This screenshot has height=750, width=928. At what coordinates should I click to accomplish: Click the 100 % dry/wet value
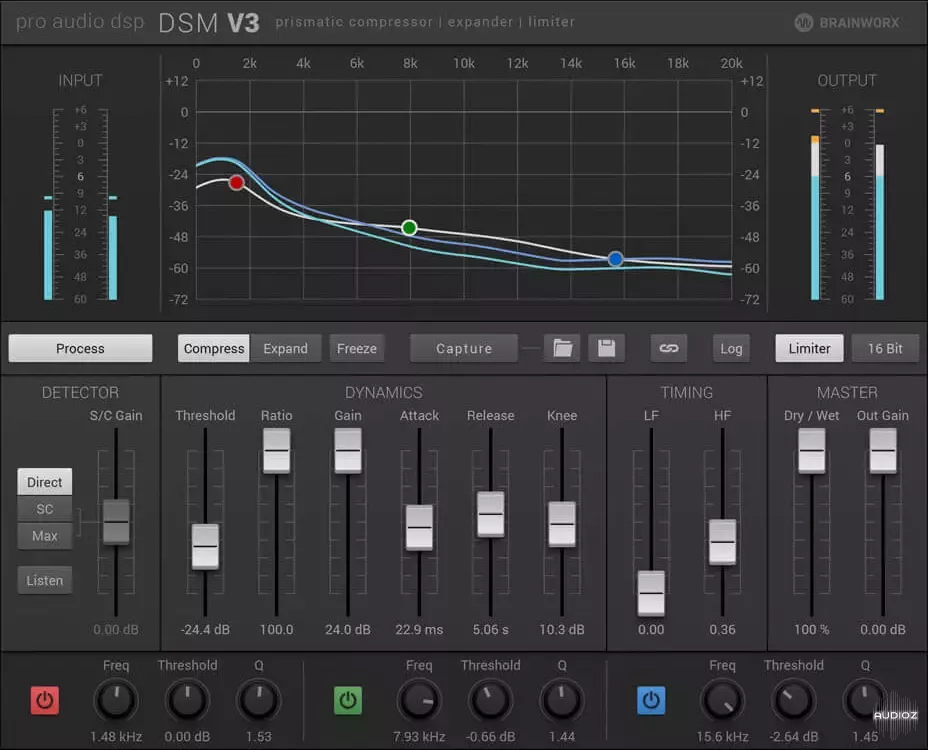click(x=811, y=629)
